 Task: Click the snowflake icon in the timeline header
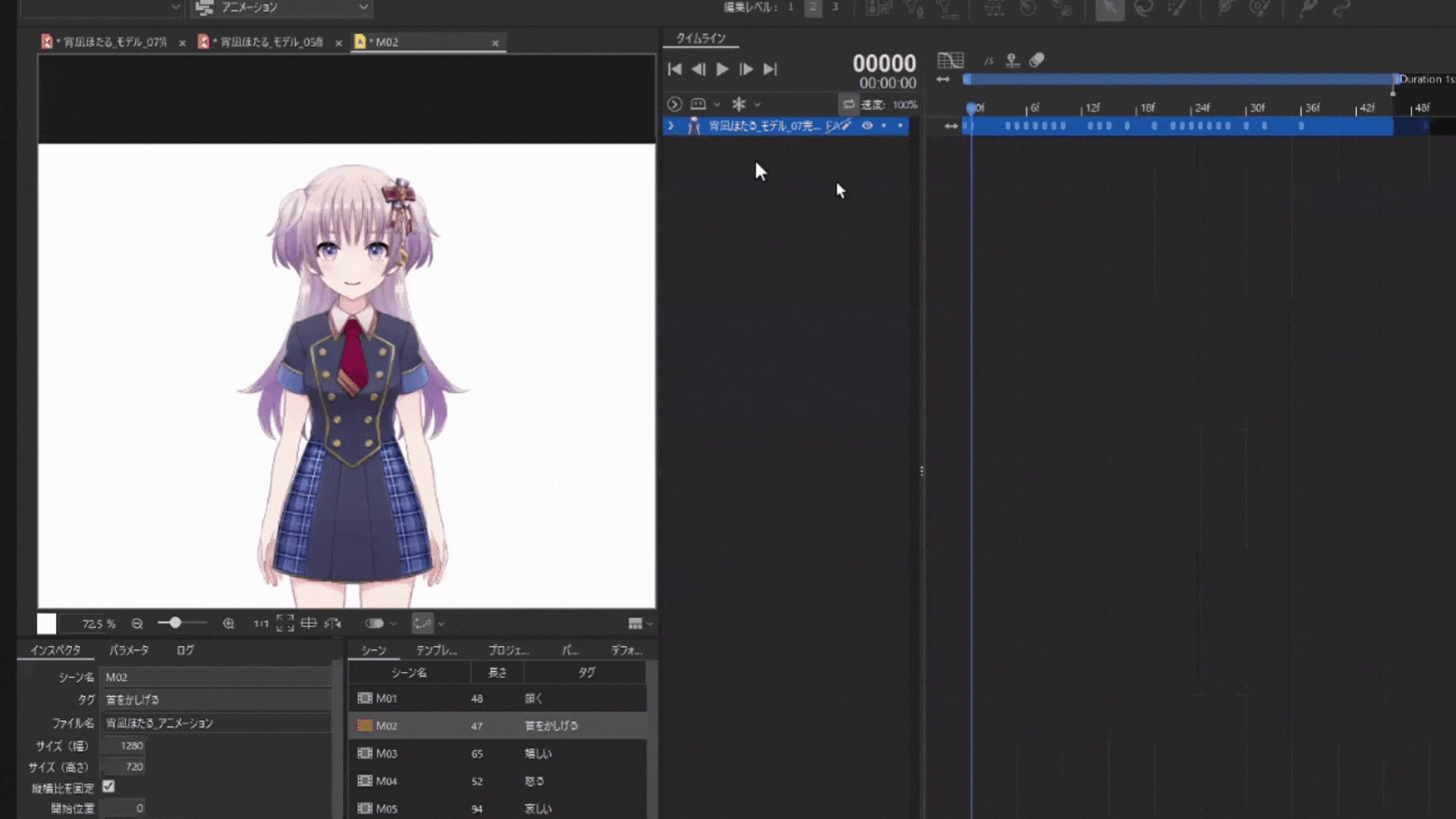pyautogui.click(x=739, y=104)
